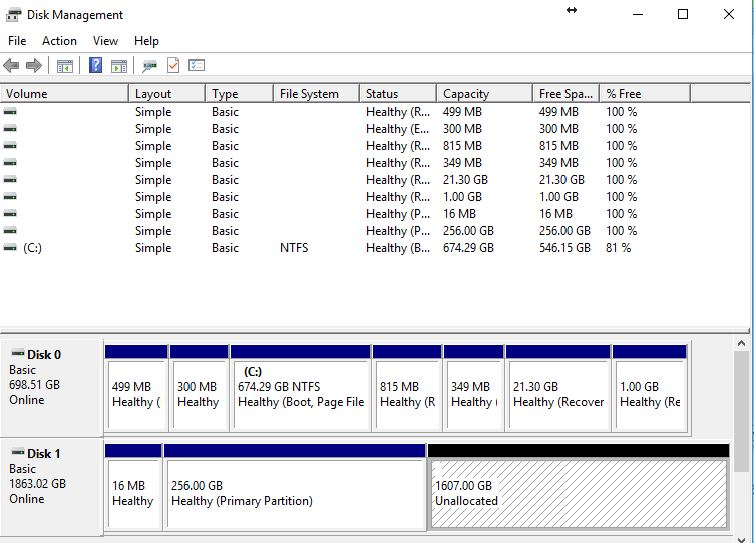Select the 1607.00 GB Unallocated space
Image resolution: width=754 pixels, height=543 pixels.
pyautogui.click(x=578, y=494)
